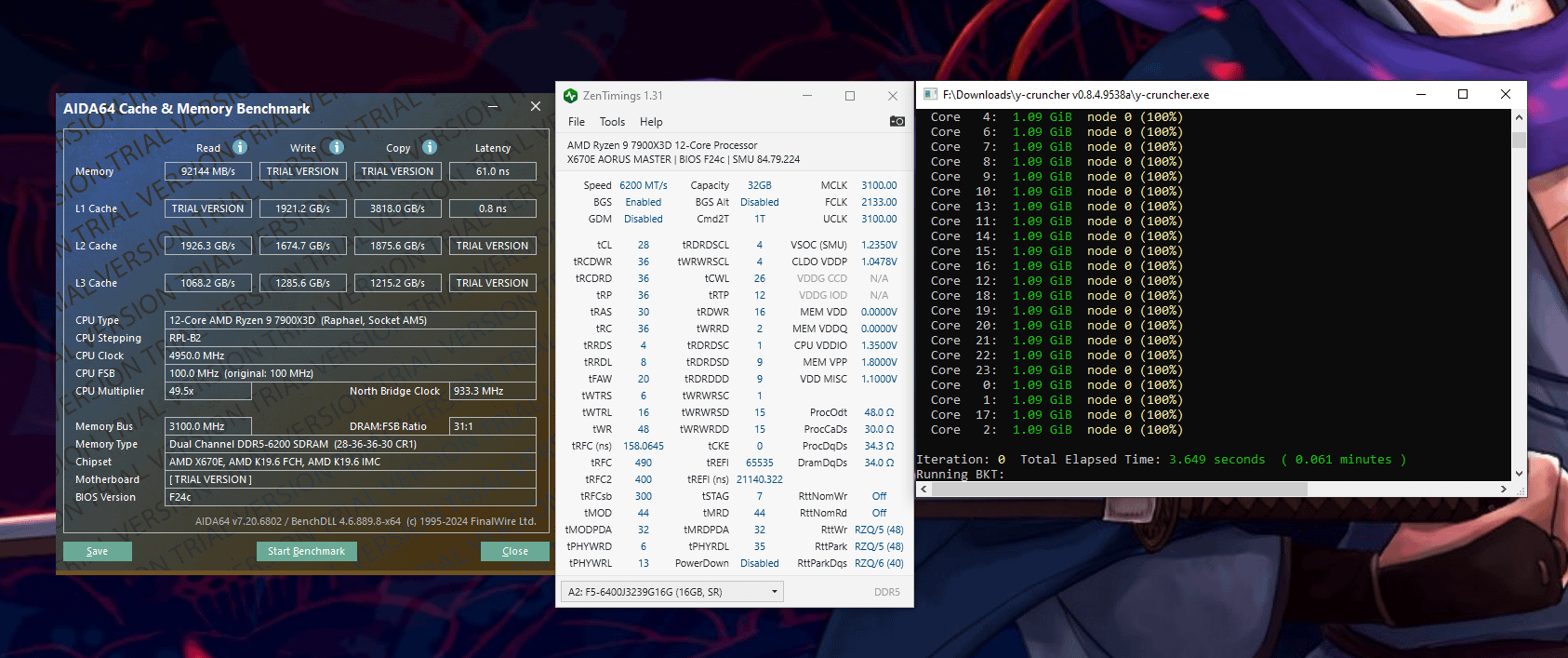Click the CPU Clock field 4950.0 MHz

pos(351,356)
